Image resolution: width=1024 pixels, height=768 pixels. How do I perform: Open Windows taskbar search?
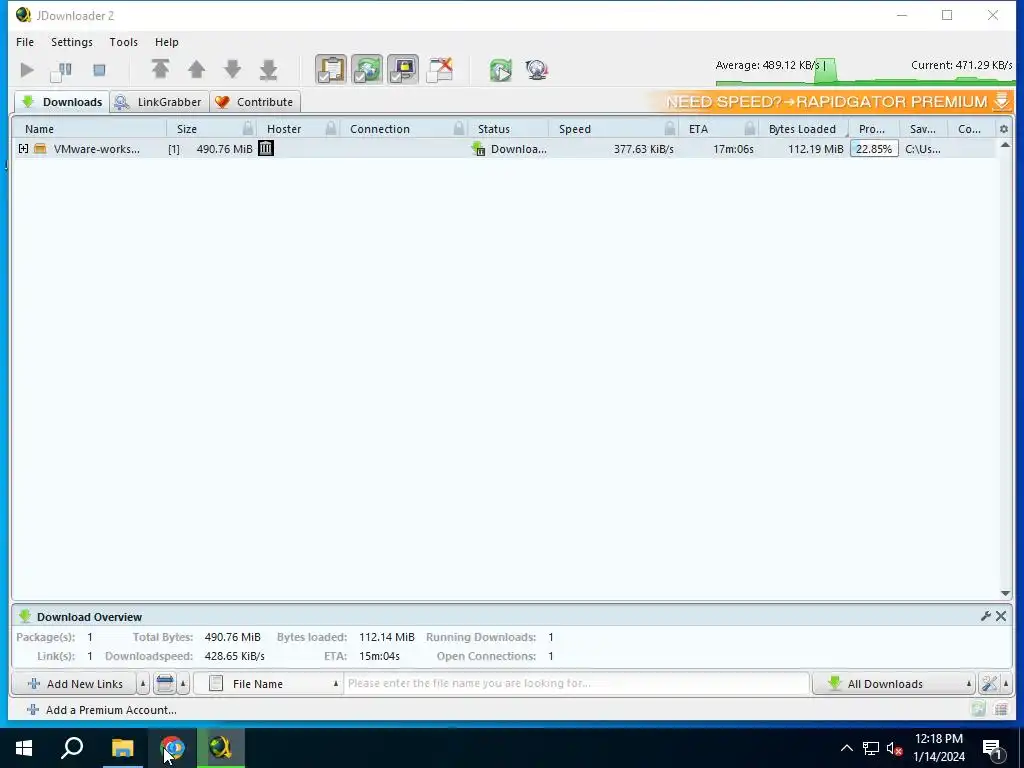72,748
